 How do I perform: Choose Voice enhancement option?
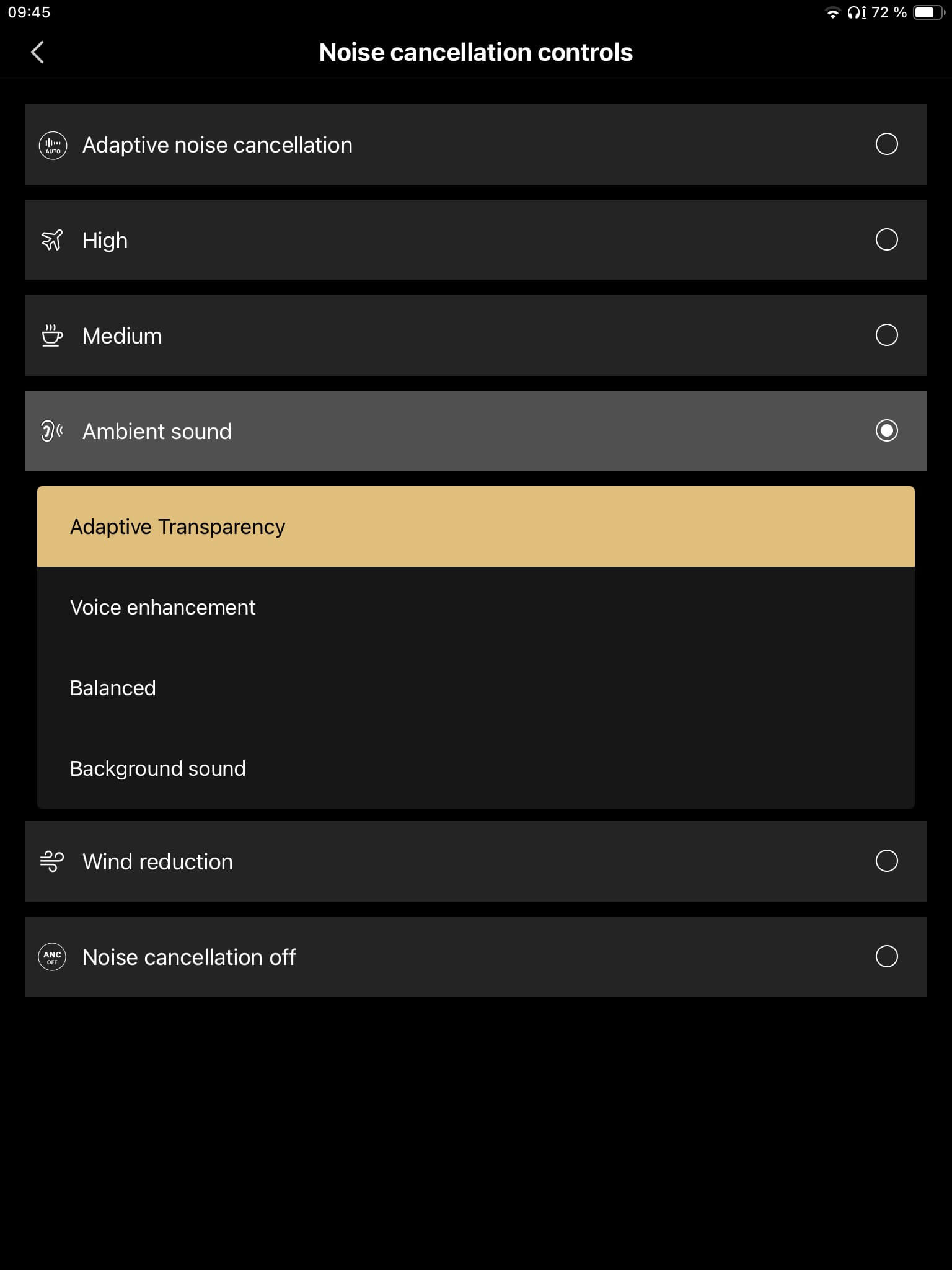point(162,608)
